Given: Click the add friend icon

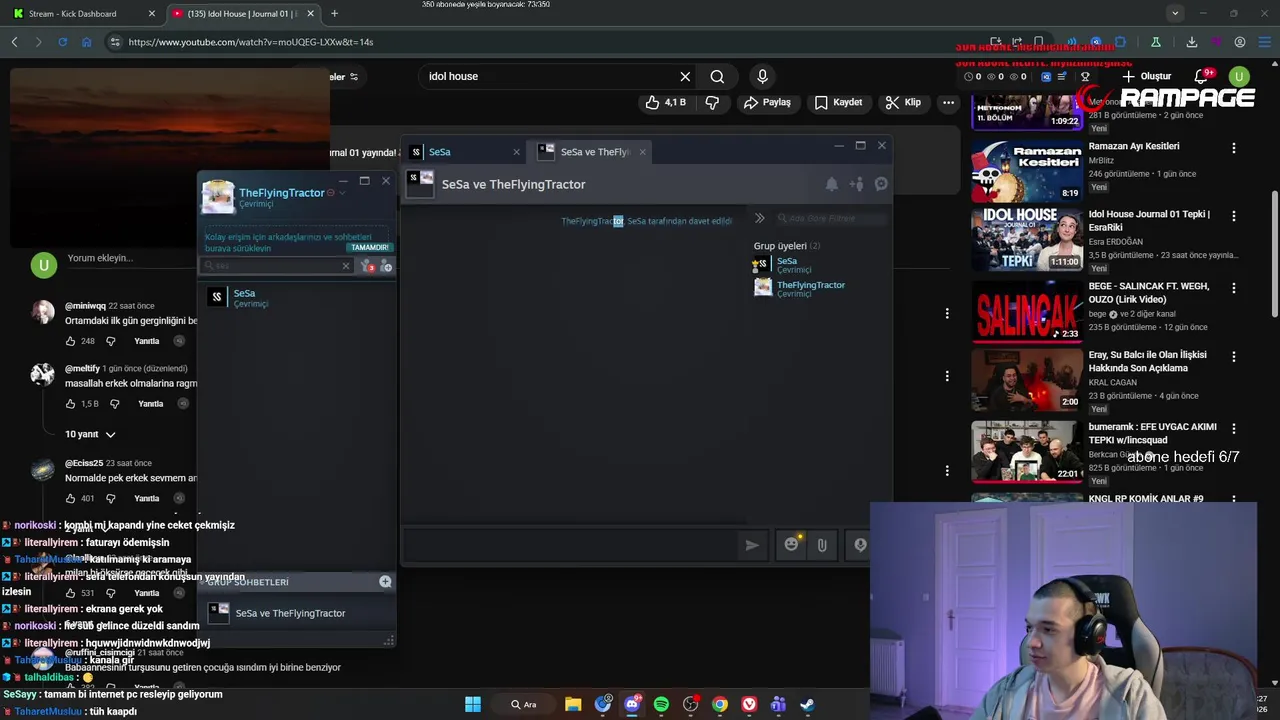Looking at the screenshot, I should point(387,266).
